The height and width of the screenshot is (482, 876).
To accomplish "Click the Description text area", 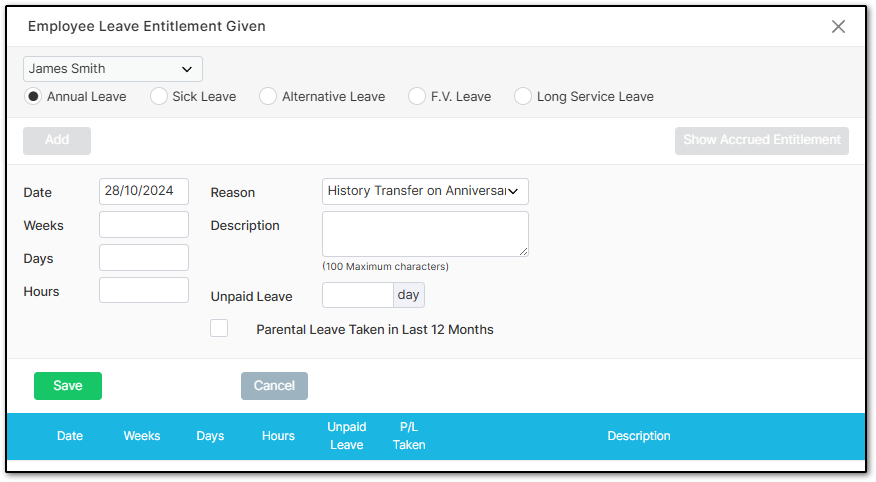I will click(425, 234).
